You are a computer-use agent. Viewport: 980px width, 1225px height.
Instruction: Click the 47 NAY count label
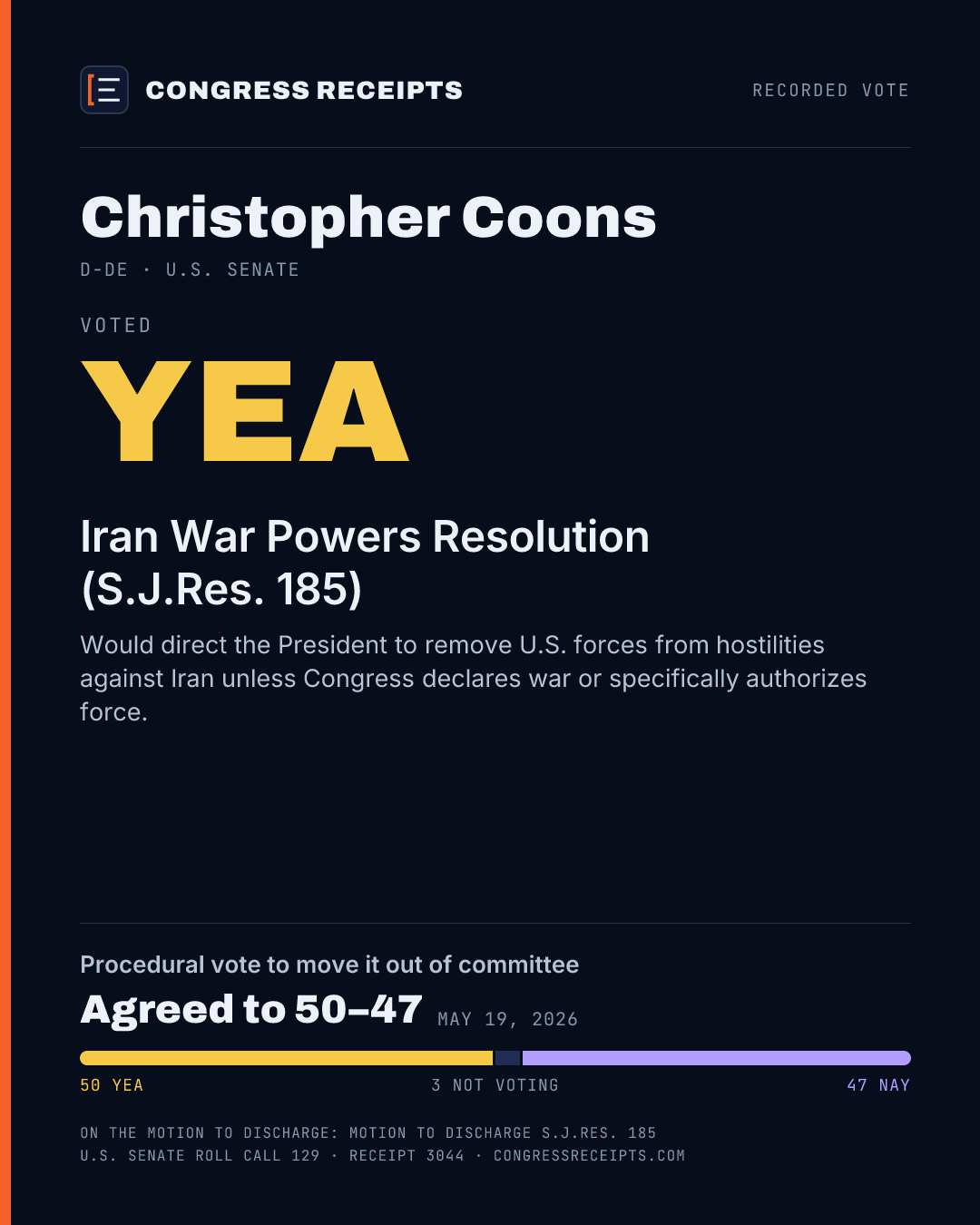click(878, 1085)
